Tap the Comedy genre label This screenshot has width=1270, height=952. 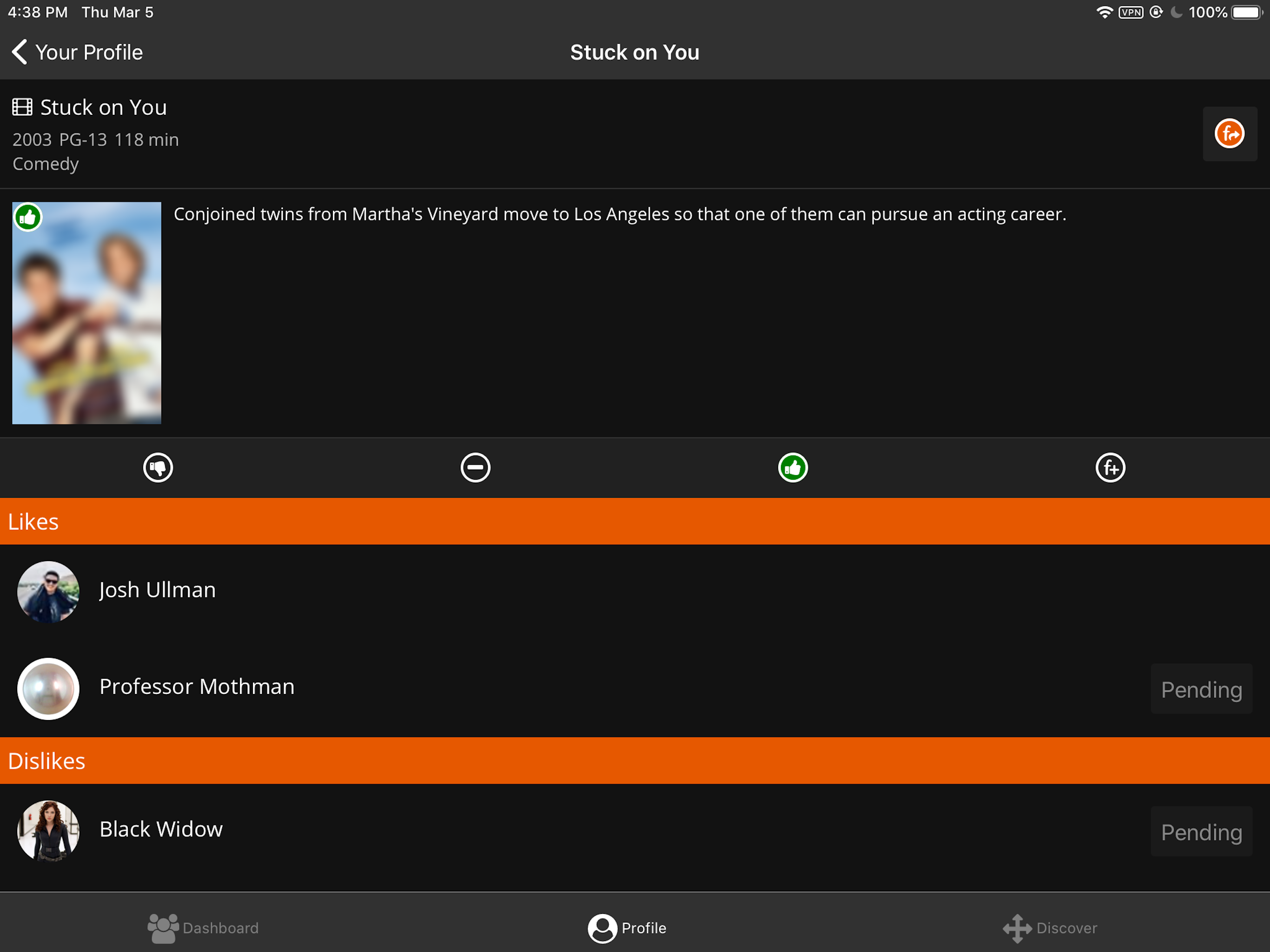[46, 164]
